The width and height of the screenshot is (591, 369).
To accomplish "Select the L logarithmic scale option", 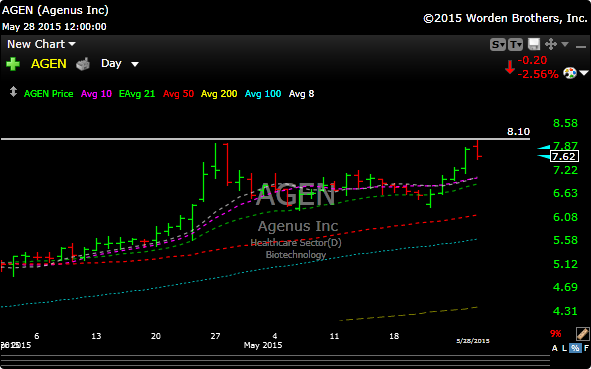I will pyautogui.click(x=564, y=348).
